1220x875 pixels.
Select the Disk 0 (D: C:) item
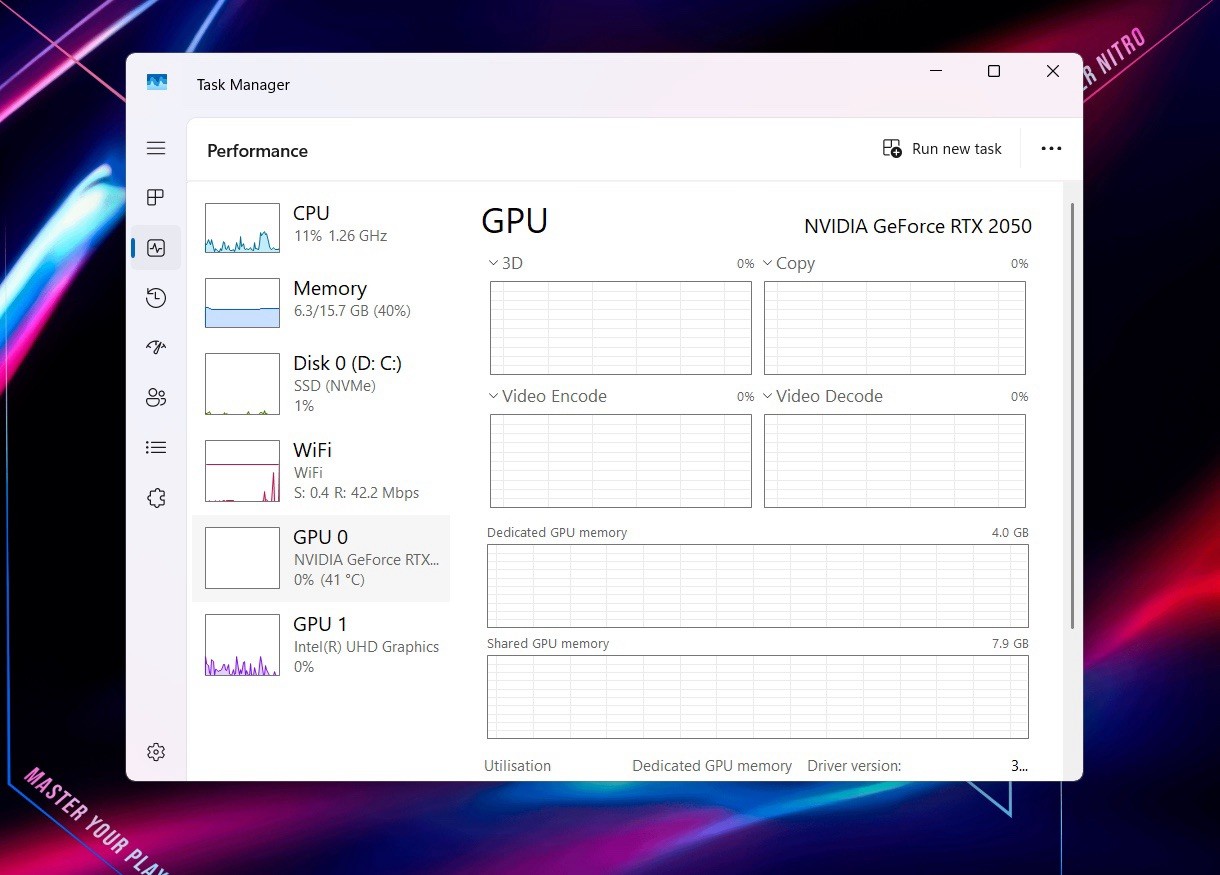[x=321, y=384]
